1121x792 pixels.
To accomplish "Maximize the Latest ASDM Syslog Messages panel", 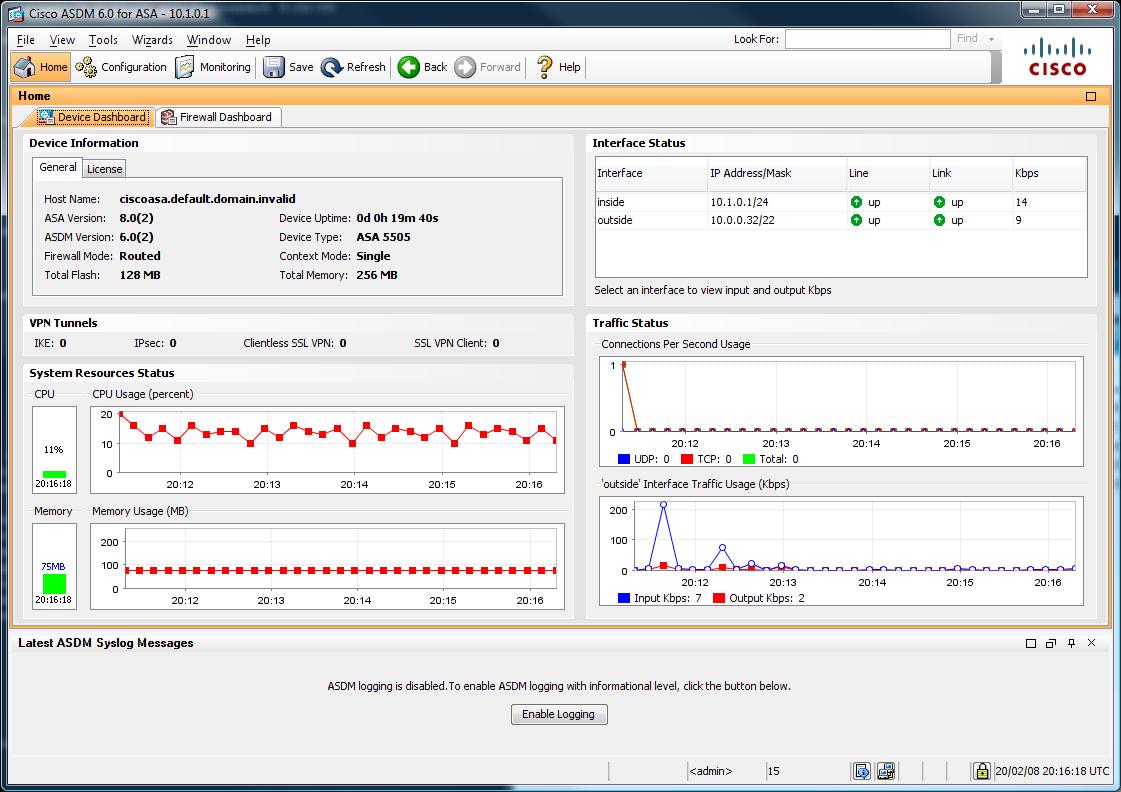I will click(1031, 643).
